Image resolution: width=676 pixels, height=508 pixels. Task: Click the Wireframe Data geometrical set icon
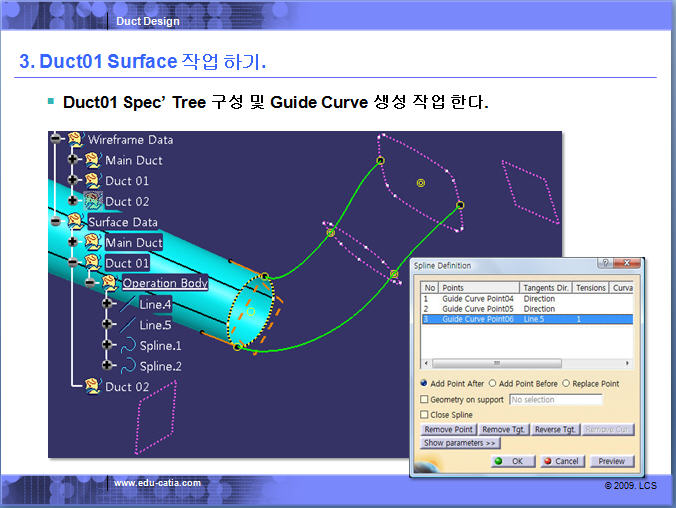(x=74, y=140)
